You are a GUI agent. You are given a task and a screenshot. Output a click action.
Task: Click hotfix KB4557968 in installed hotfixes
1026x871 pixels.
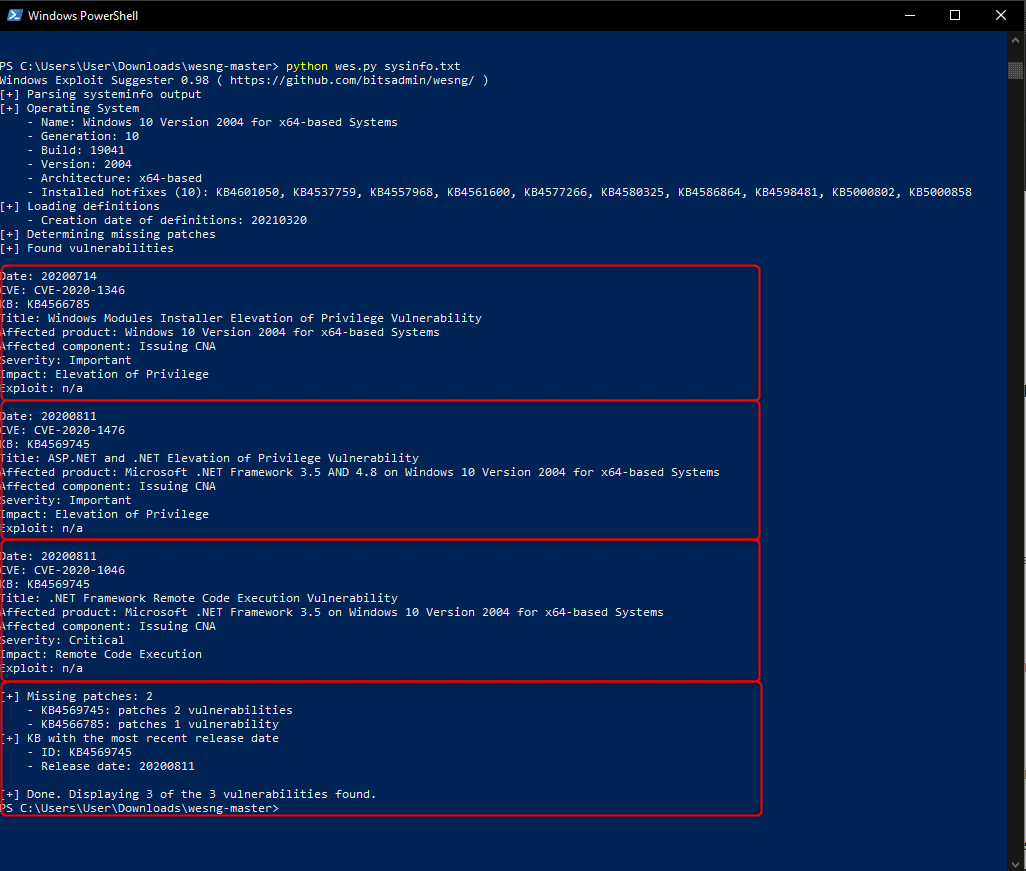click(x=401, y=192)
